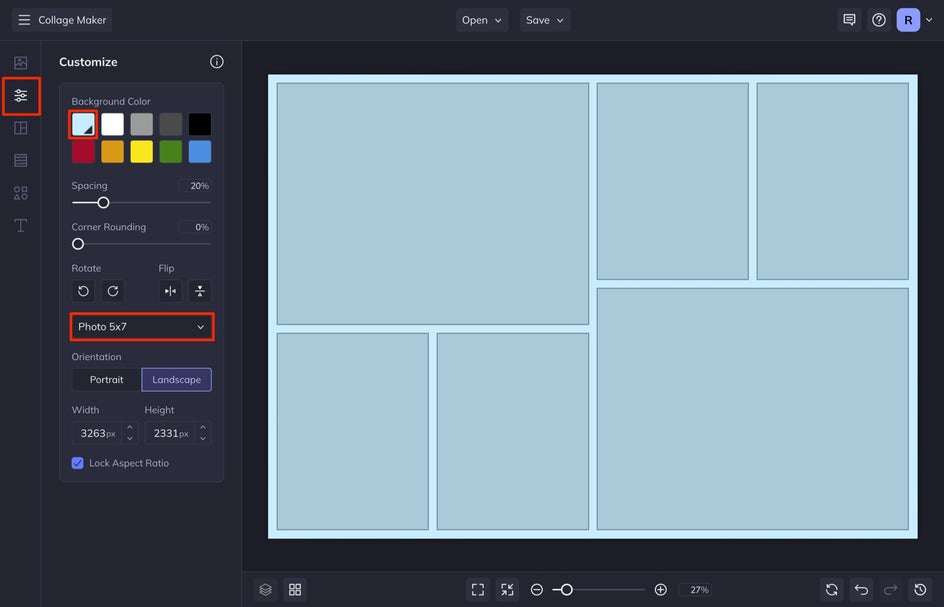Open the Photo 5x7 size dropdown

point(141,327)
